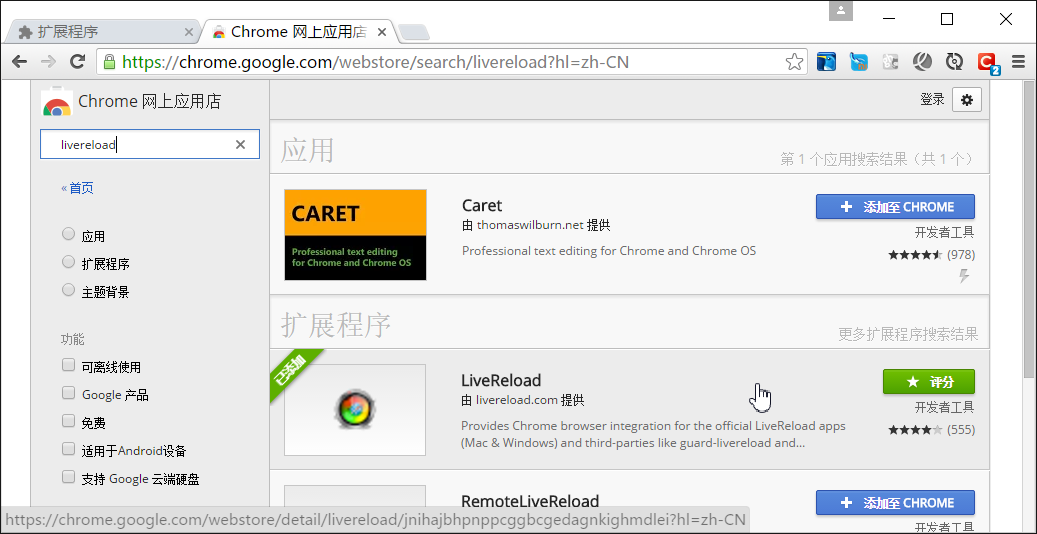Add Caret to Chrome
1037x534 pixels.
[x=895, y=206]
